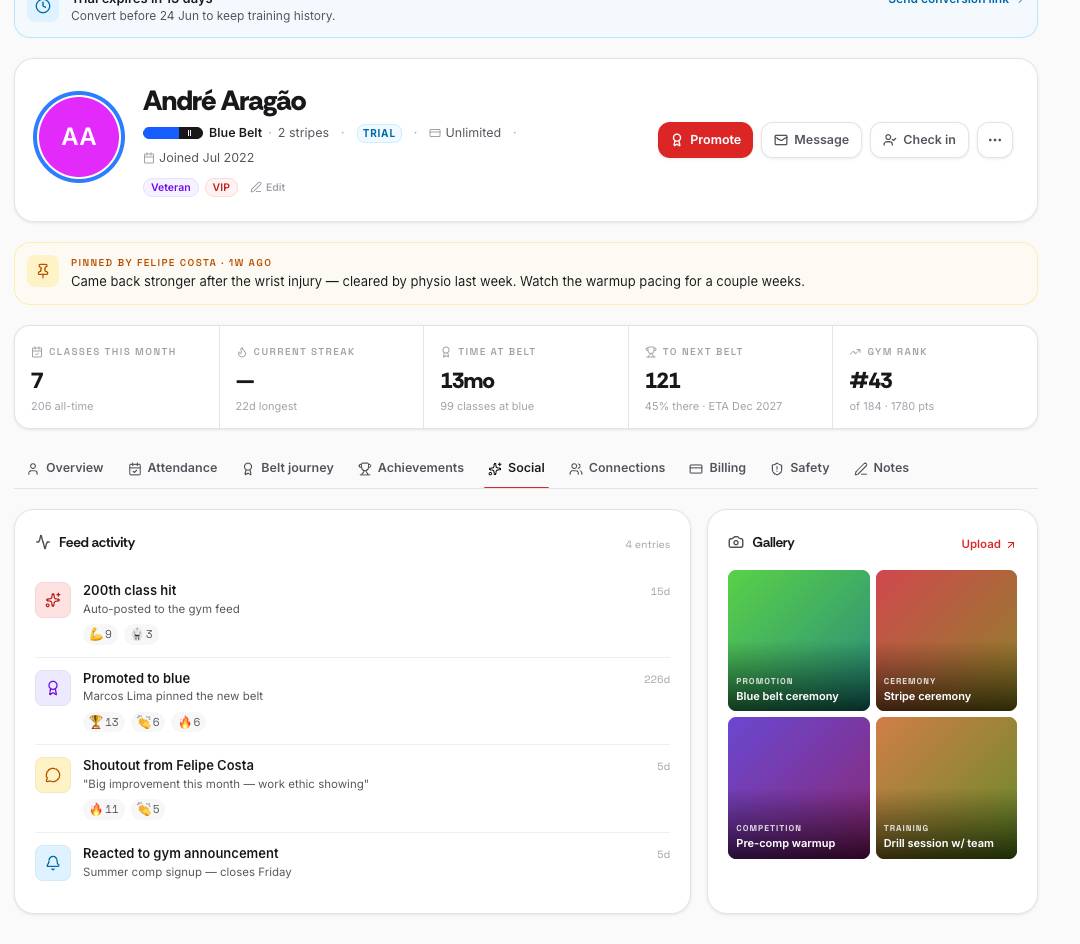
Task: Select the Social tab
Action: pyautogui.click(x=517, y=468)
